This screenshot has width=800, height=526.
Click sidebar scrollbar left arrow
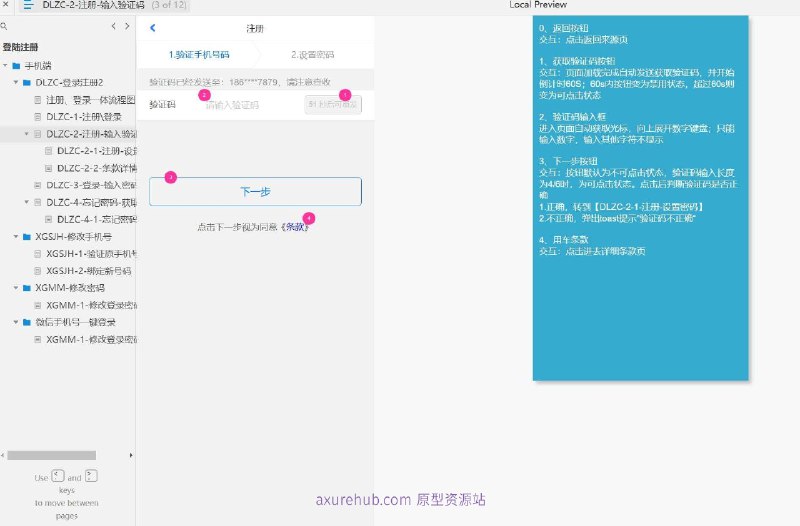[x=3, y=455]
